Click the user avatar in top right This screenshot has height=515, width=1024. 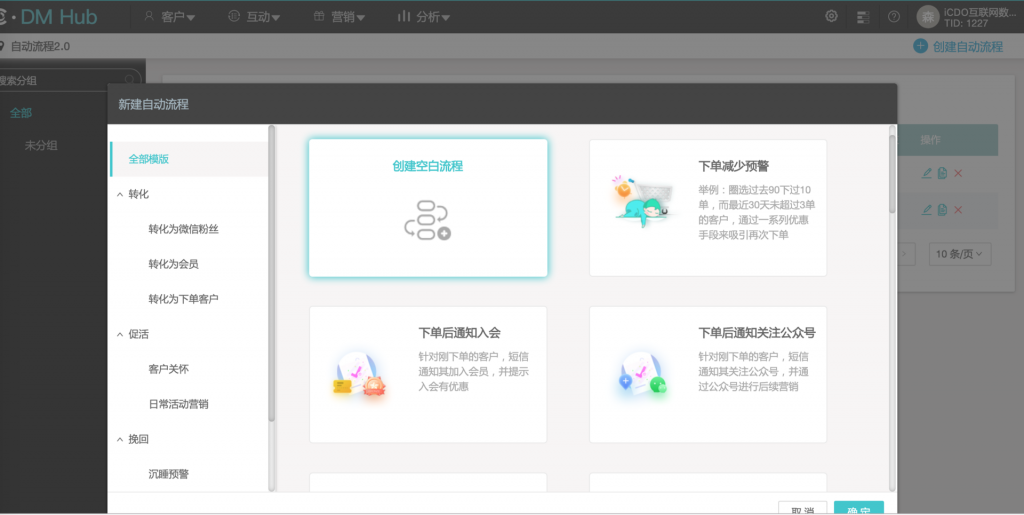(928, 16)
